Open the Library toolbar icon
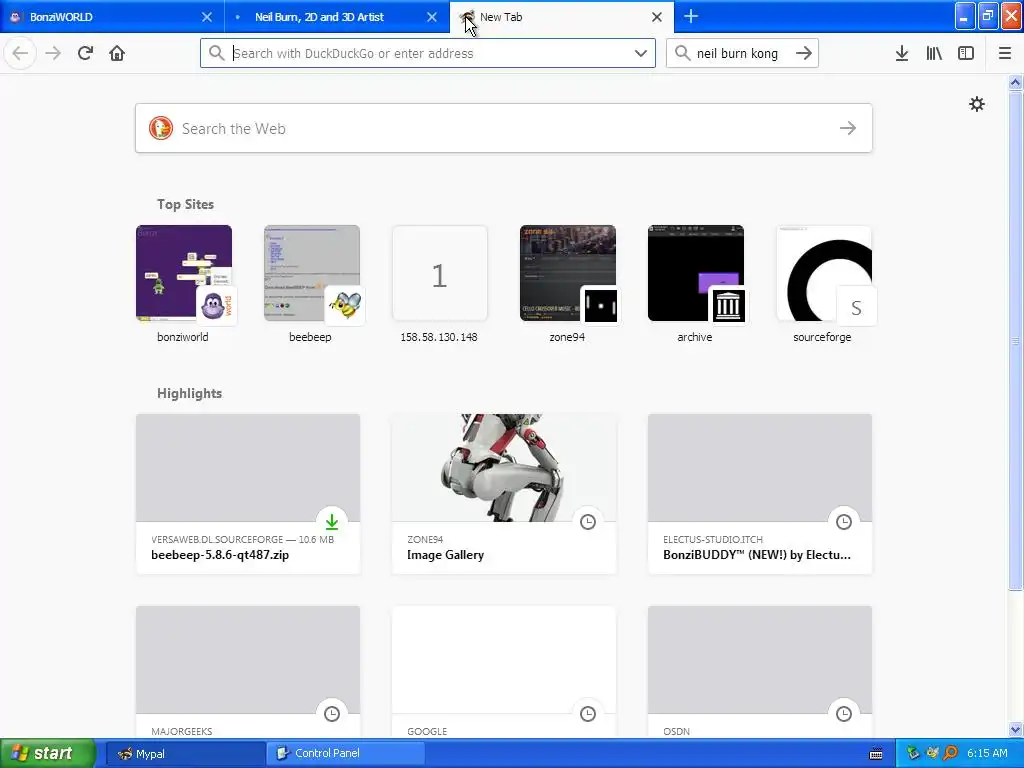The height and width of the screenshot is (768, 1024). click(934, 53)
